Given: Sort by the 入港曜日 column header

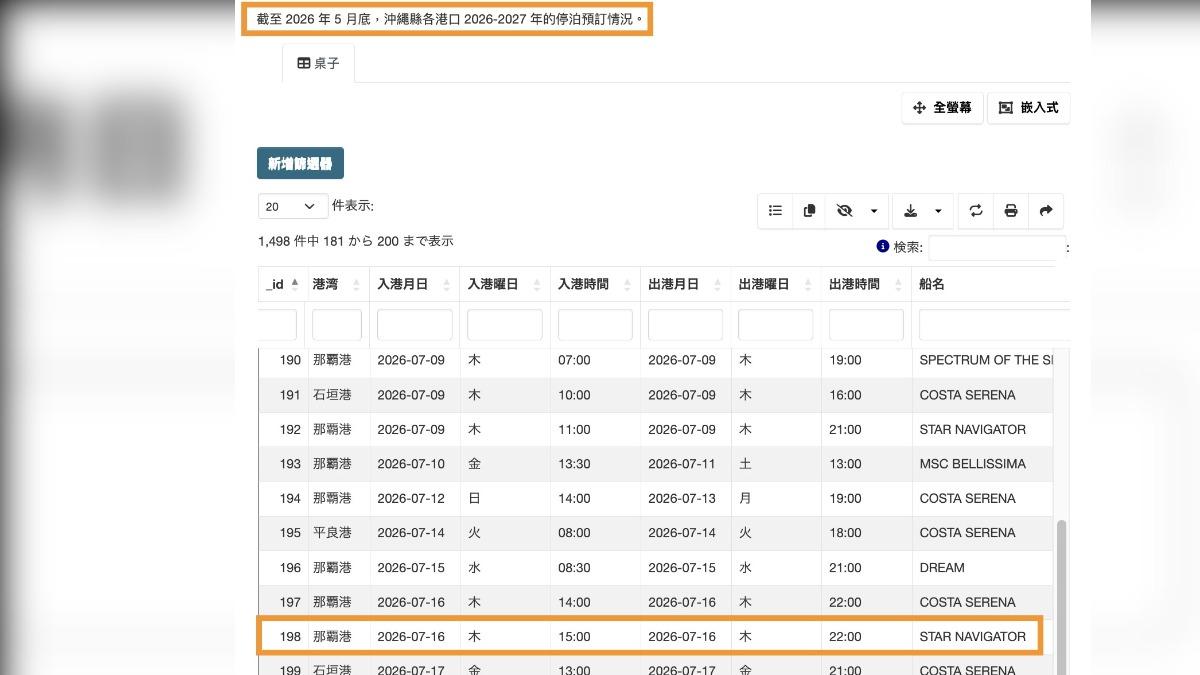Looking at the screenshot, I should click(x=505, y=285).
